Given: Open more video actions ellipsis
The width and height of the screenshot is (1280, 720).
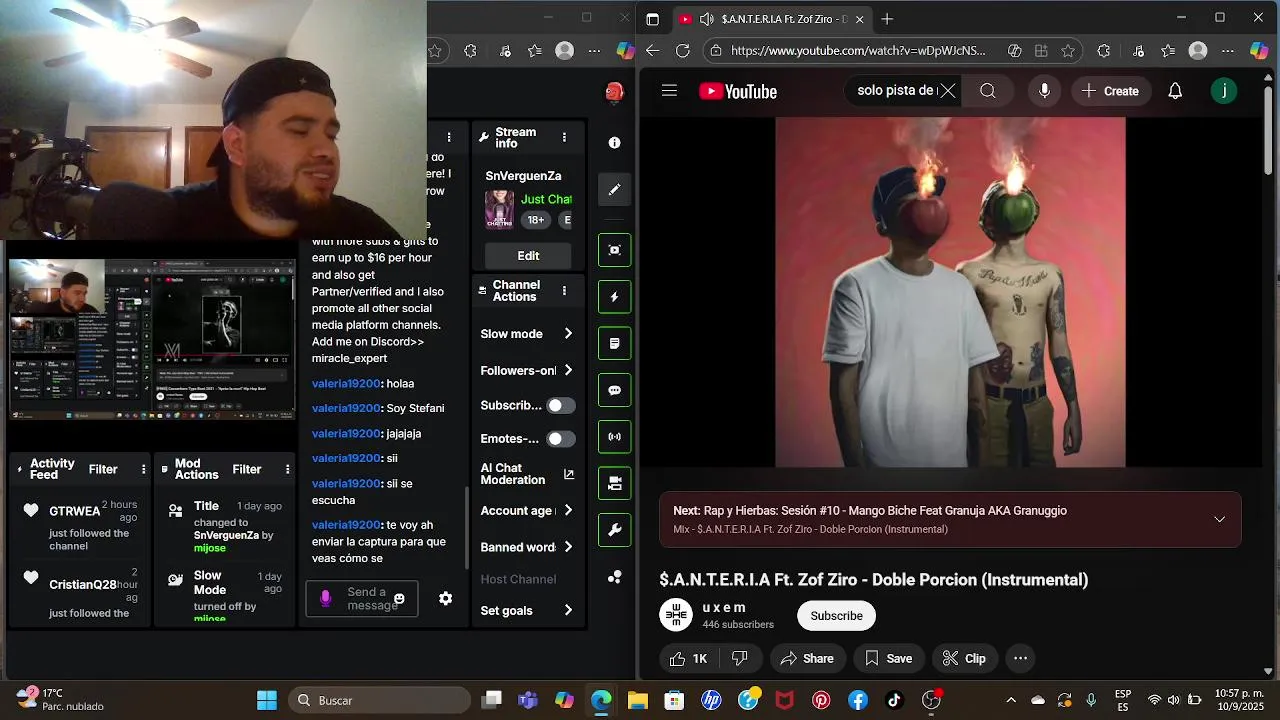Looking at the screenshot, I should point(1020,658).
